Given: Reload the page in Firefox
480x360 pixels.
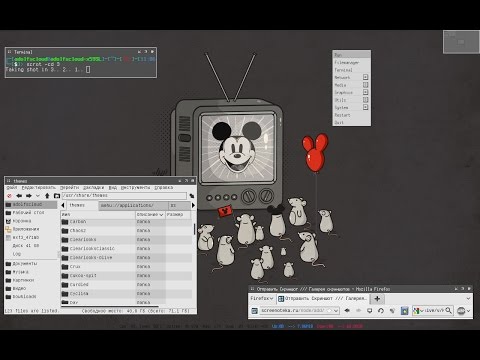Looking at the screenshot, I should (x=381, y=311).
